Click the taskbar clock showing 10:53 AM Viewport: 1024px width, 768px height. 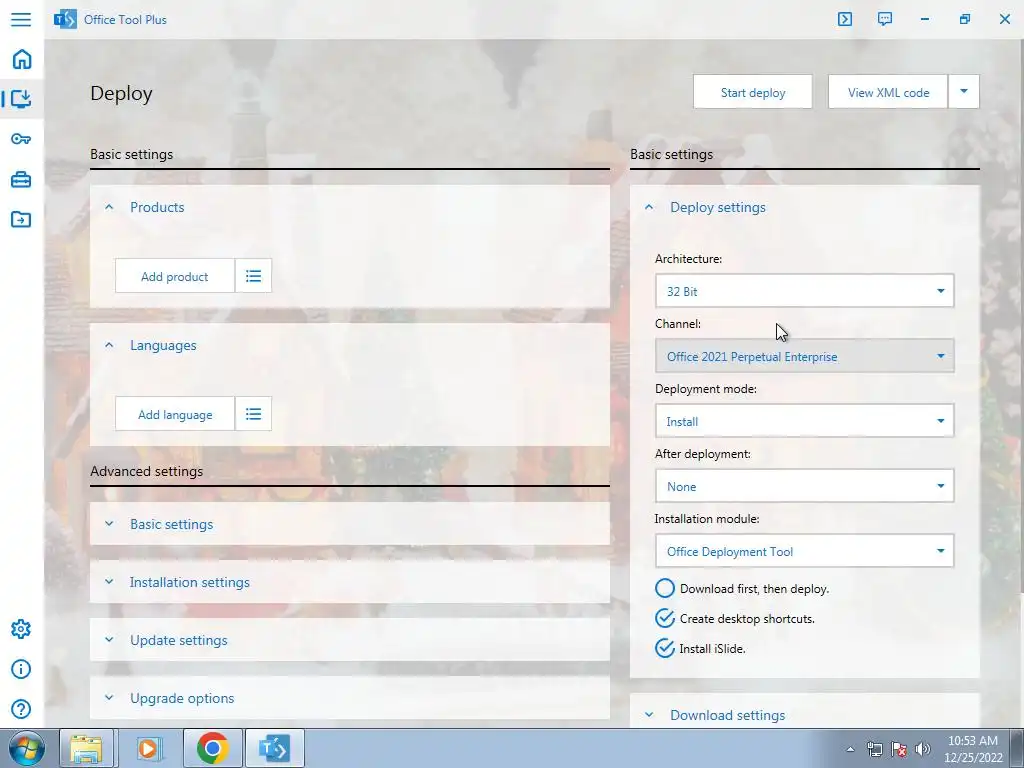(x=972, y=749)
